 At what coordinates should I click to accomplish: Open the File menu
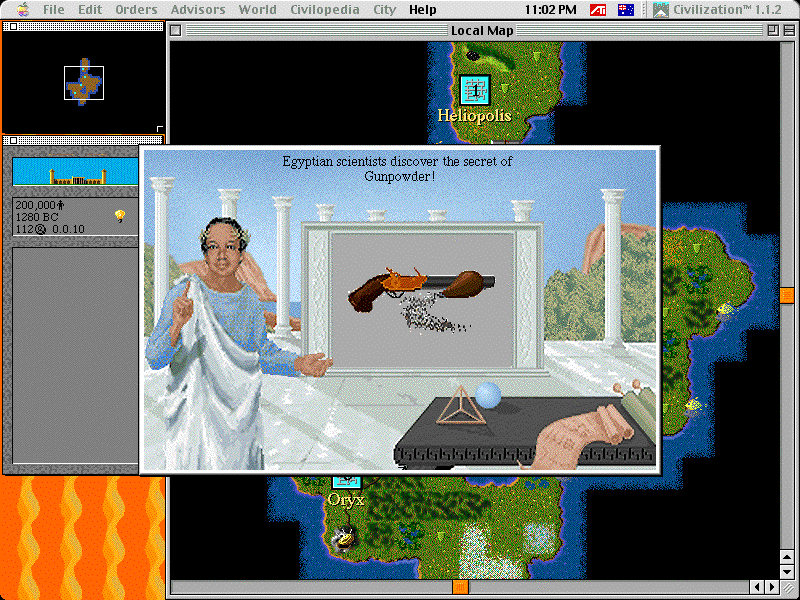54,9
